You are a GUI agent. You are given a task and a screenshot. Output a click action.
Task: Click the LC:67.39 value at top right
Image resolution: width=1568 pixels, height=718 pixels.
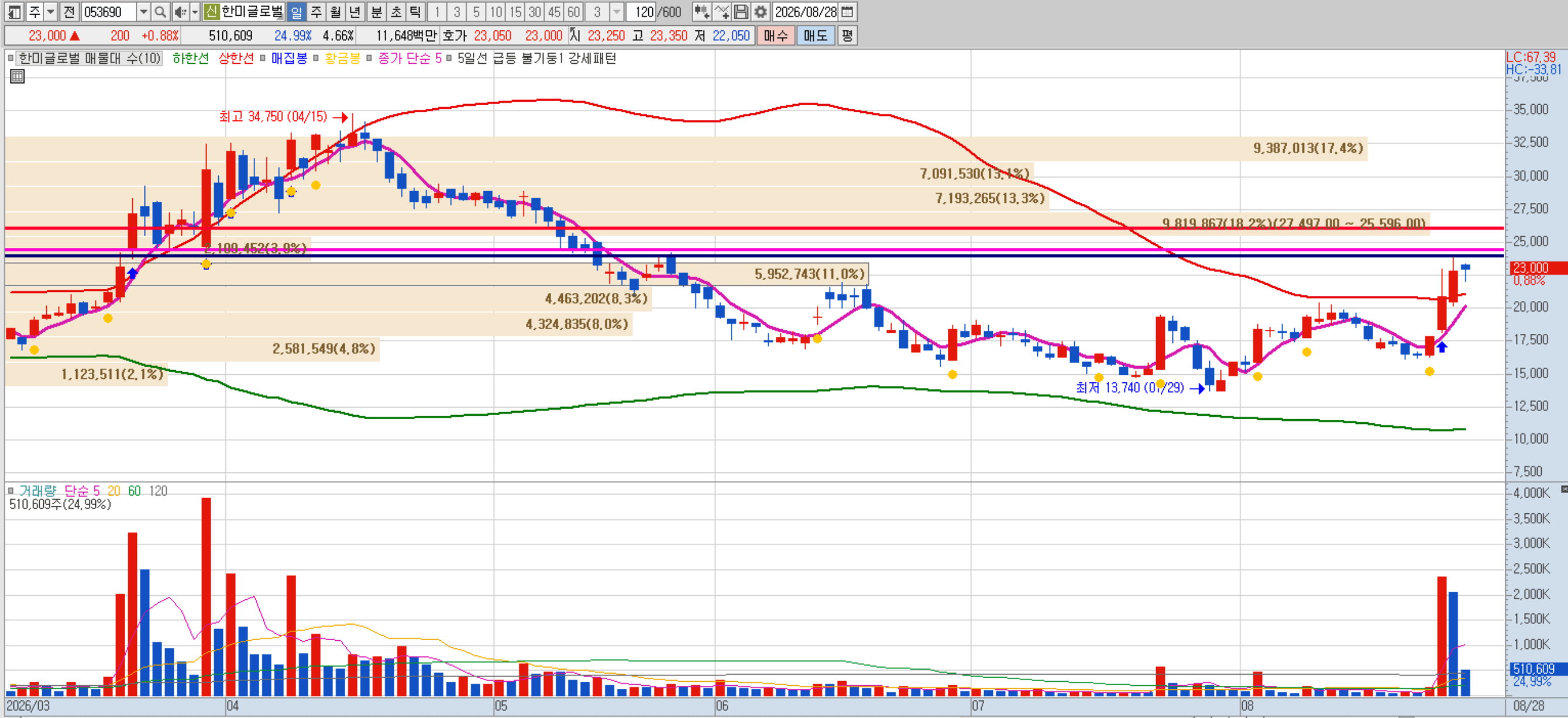[x=1530, y=57]
